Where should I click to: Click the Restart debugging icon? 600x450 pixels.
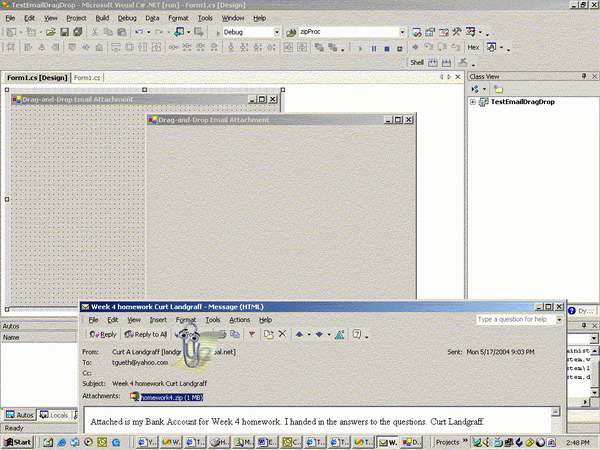click(x=399, y=49)
